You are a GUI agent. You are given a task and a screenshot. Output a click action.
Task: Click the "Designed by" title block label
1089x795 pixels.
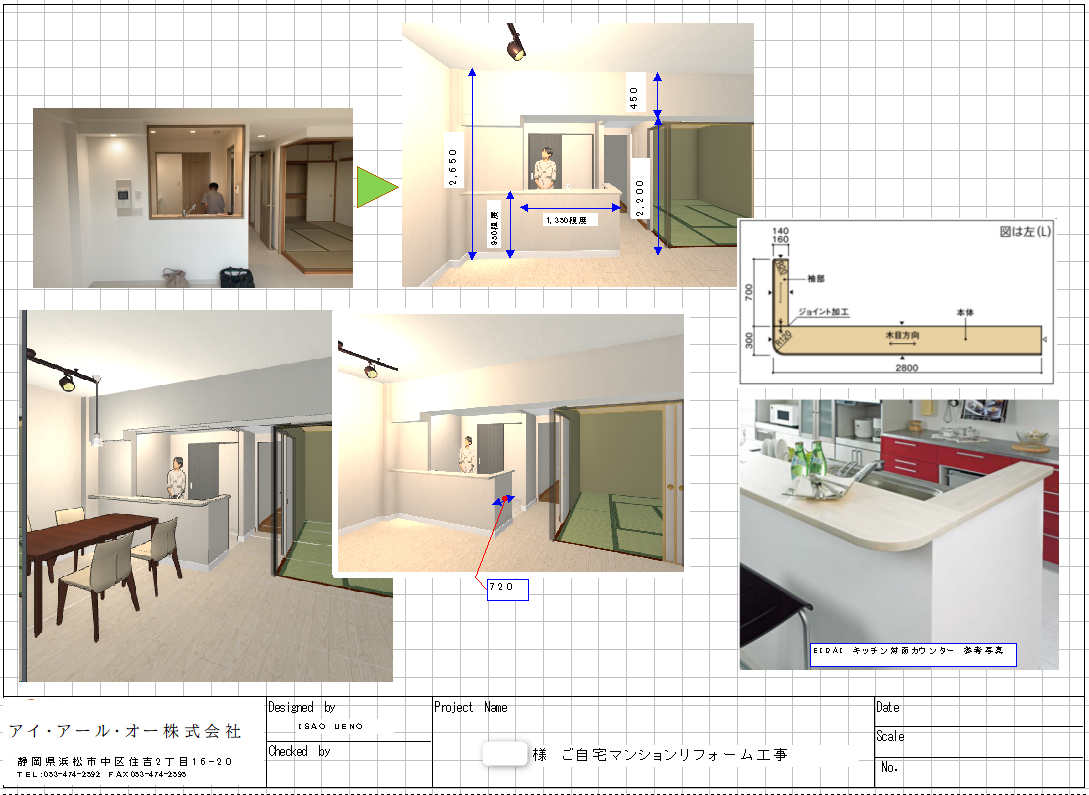pos(301,708)
